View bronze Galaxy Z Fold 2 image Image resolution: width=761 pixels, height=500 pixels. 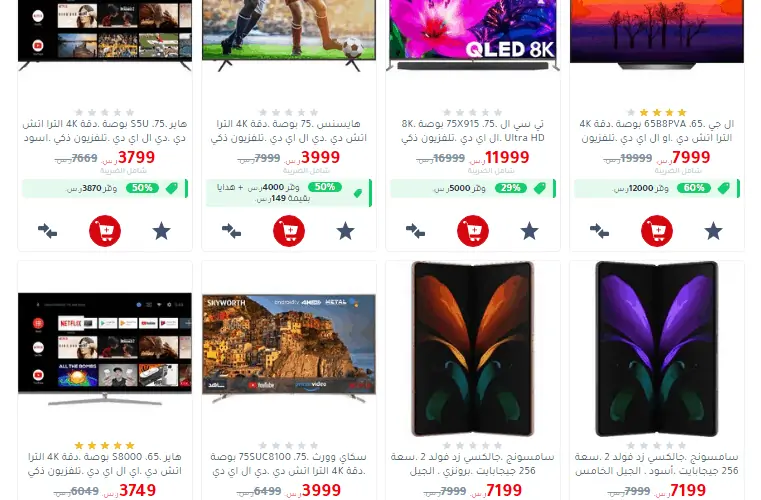point(473,349)
